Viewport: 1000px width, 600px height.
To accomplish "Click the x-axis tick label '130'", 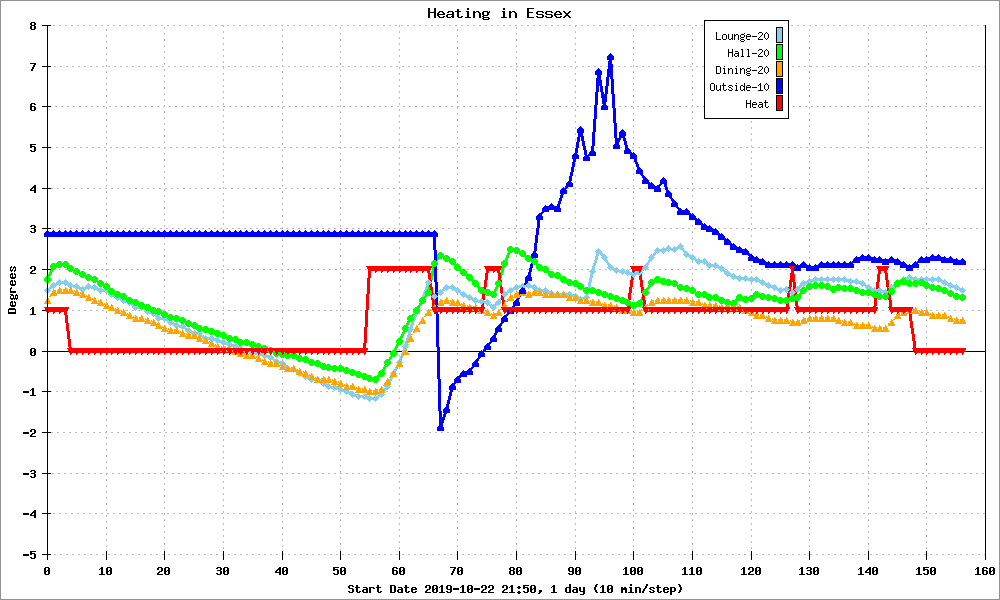I will [809, 571].
